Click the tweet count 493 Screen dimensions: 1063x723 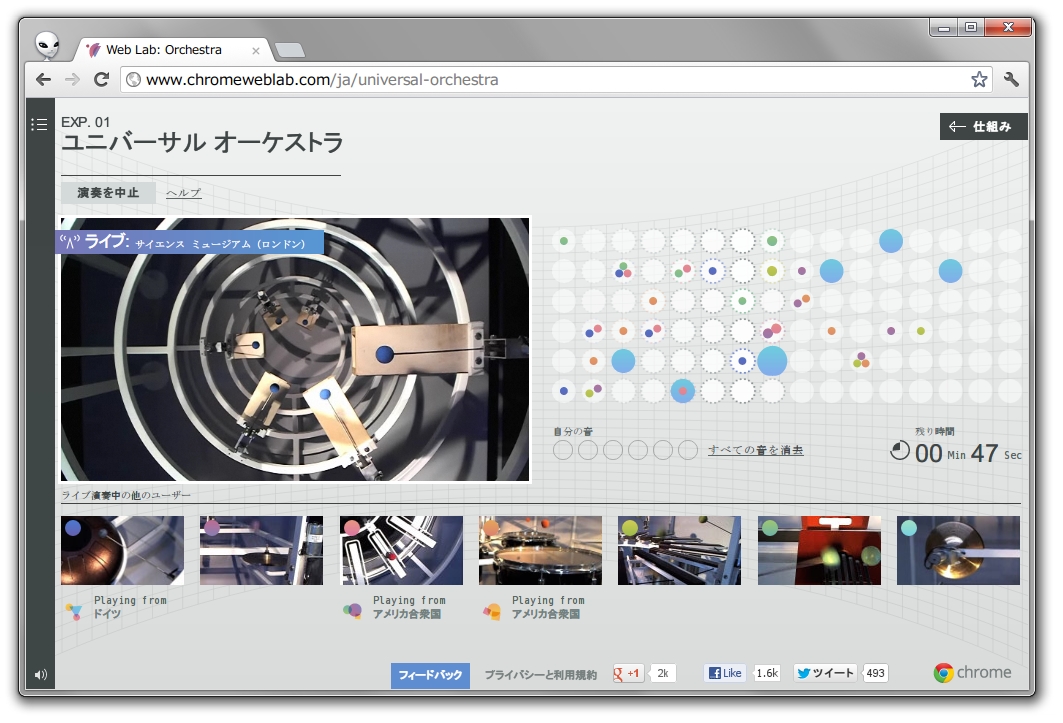[x=875, y=673]
